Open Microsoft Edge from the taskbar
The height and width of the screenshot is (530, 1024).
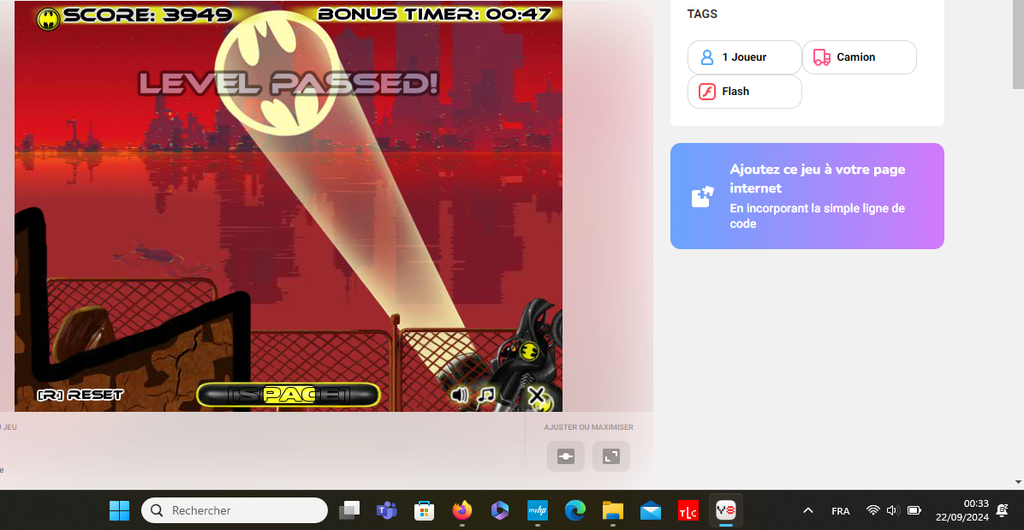[x=575, y=510]
